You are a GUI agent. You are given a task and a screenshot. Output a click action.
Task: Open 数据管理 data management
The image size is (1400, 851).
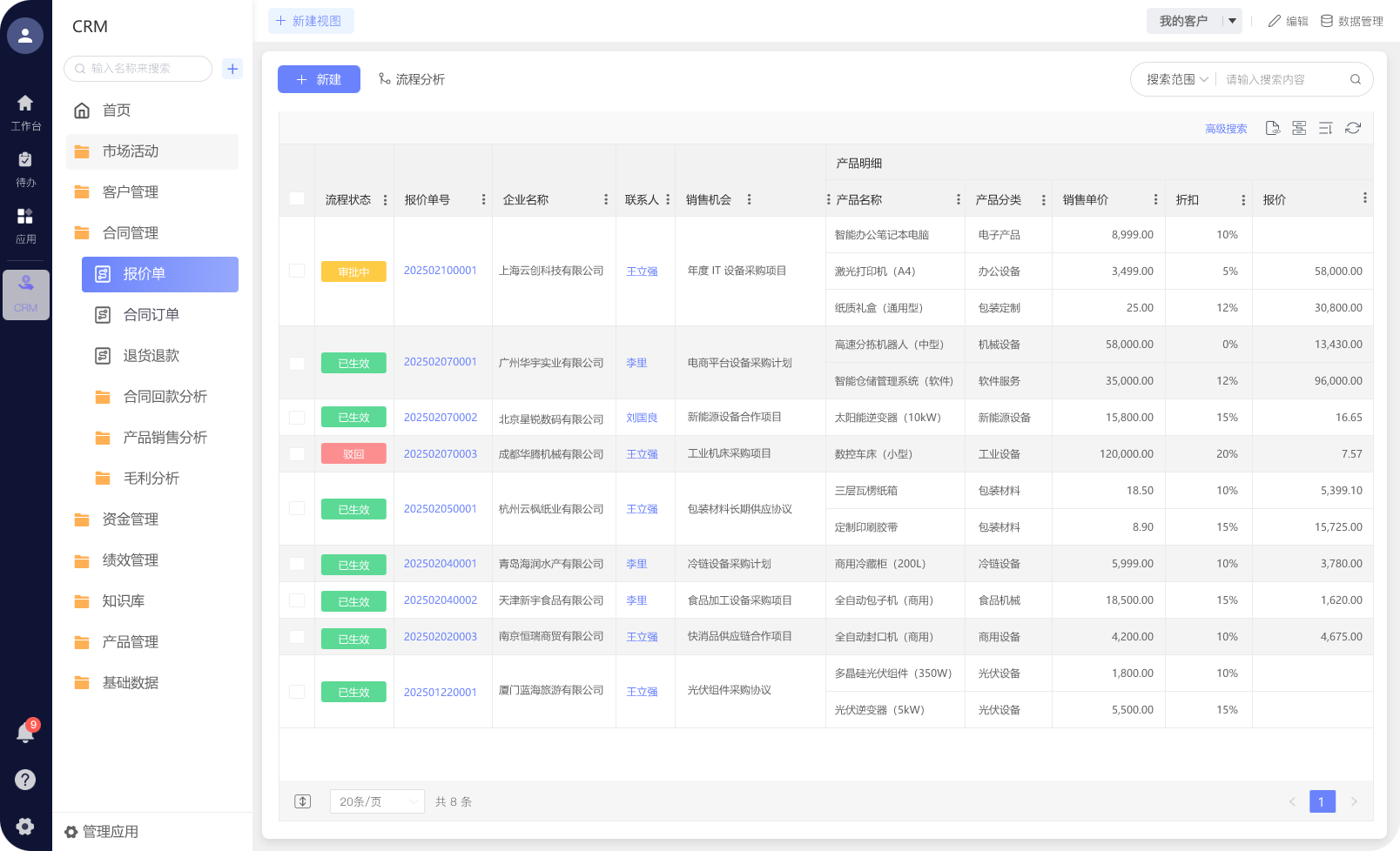point(1352,21)
